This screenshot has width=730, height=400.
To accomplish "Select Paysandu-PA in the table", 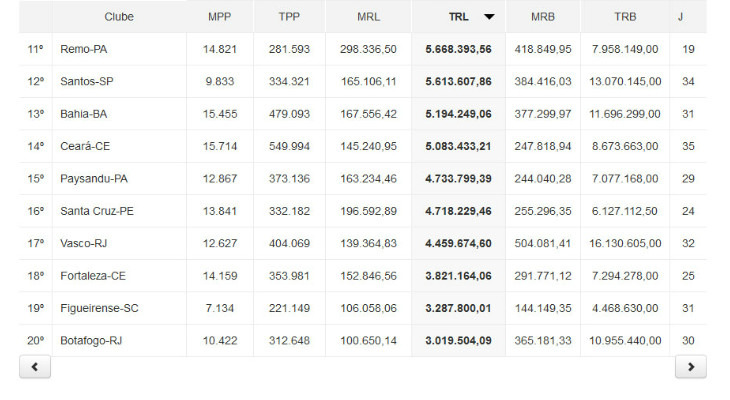I will [95, 179].
